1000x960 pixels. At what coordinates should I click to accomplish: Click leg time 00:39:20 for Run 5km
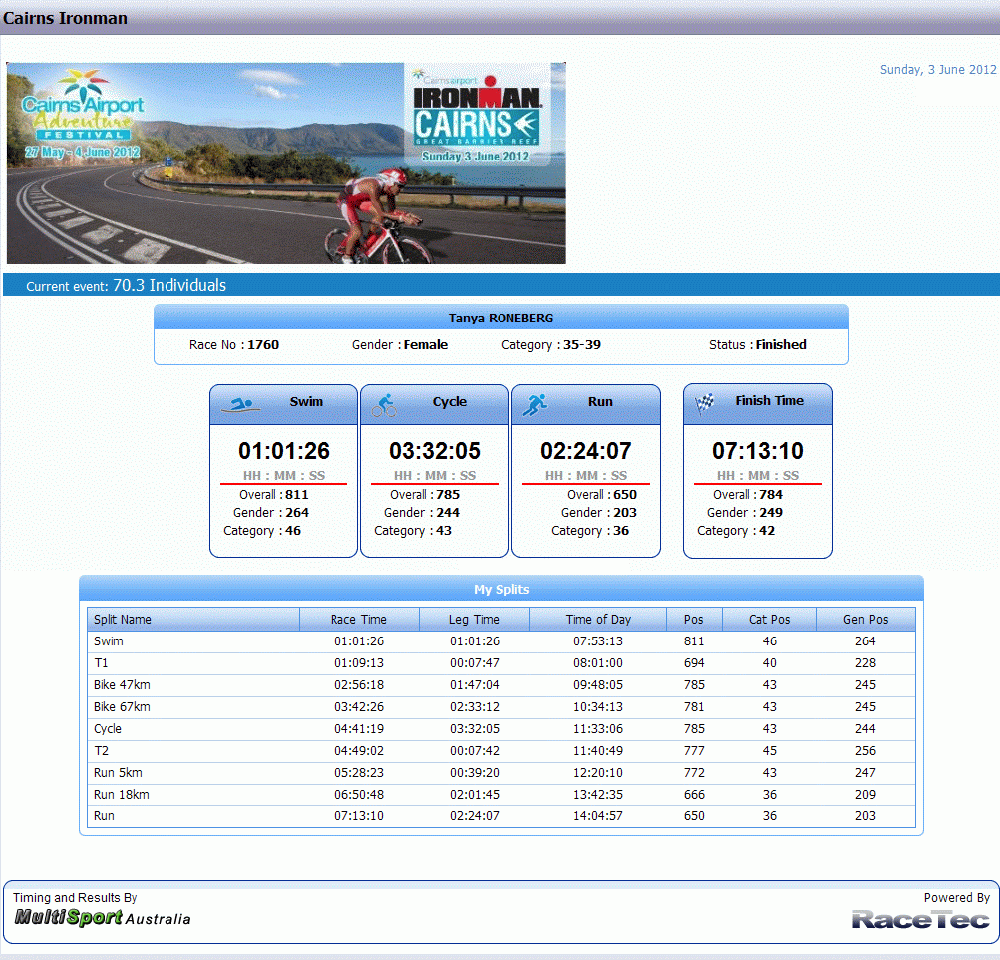click(x=474, y=772)
